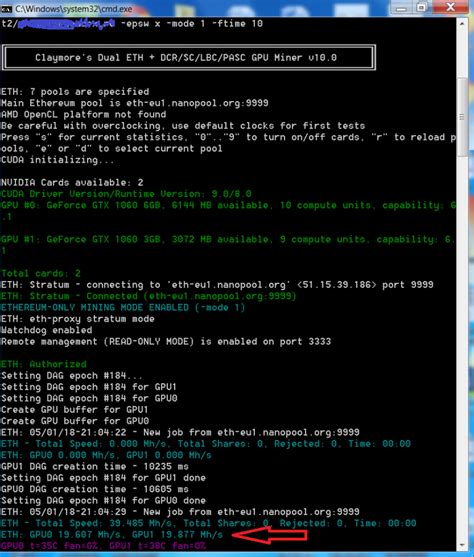Viewport: 474px width, 557px height.
Task: Click 'Setting DAG epoch #184 for GPU0 done' line
Action: 103,501
